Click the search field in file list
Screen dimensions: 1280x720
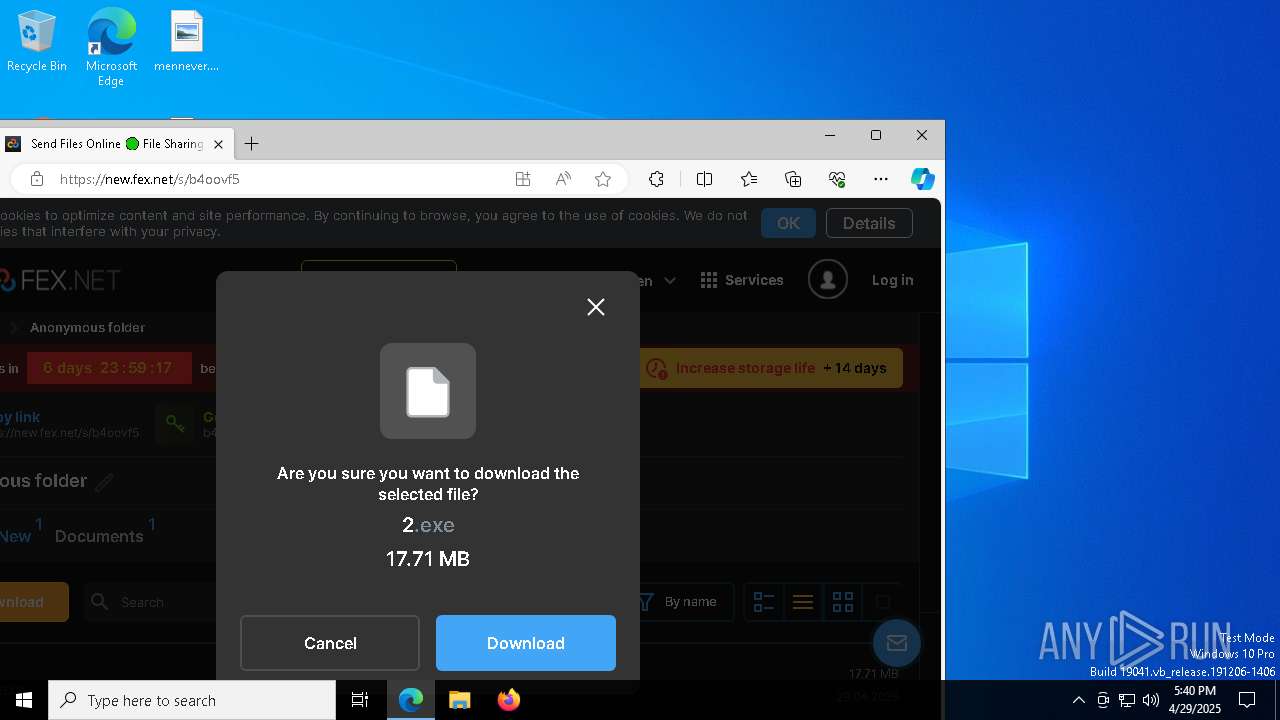[150, 602]
